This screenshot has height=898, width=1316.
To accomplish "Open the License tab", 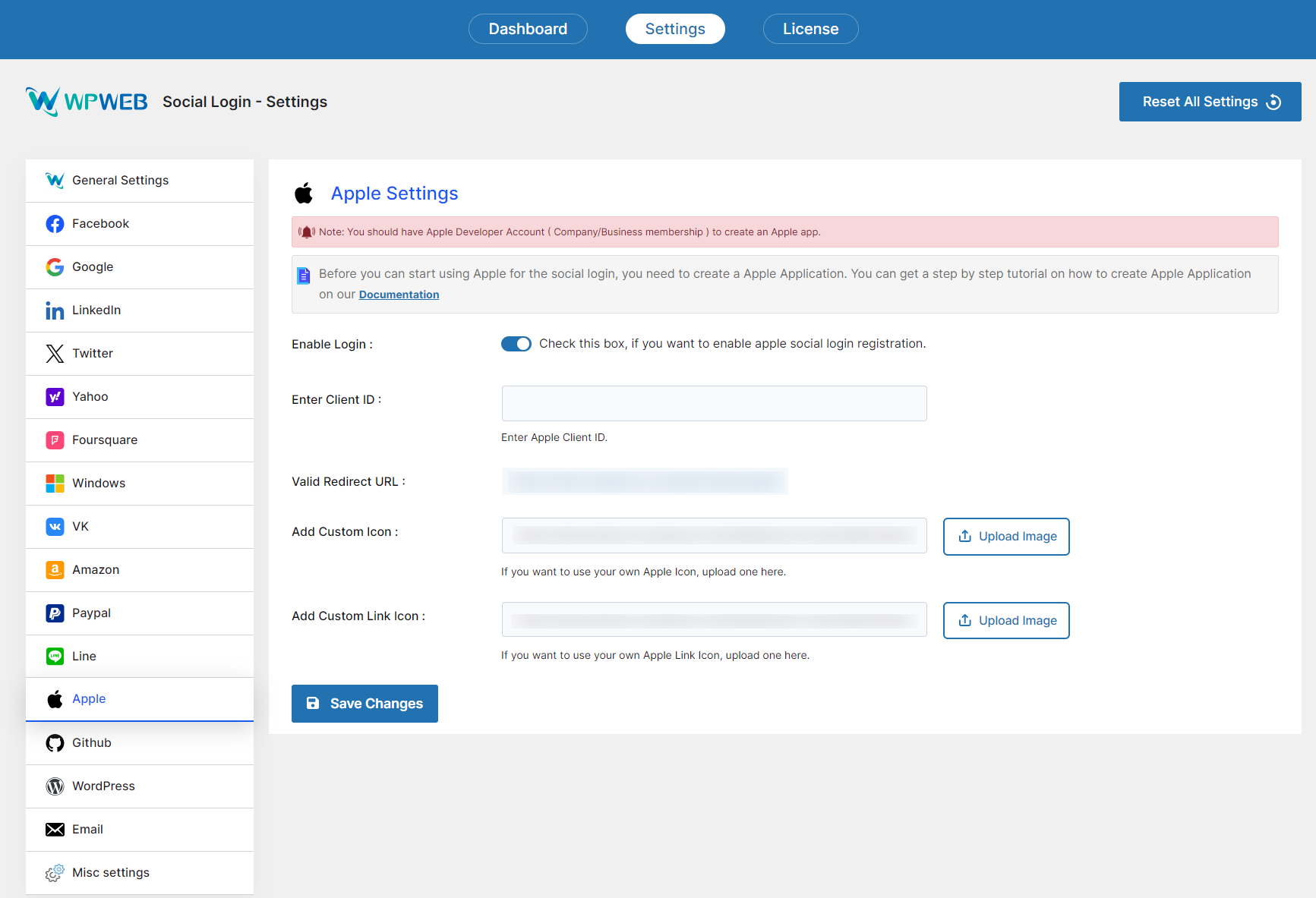I will (810, 29).
